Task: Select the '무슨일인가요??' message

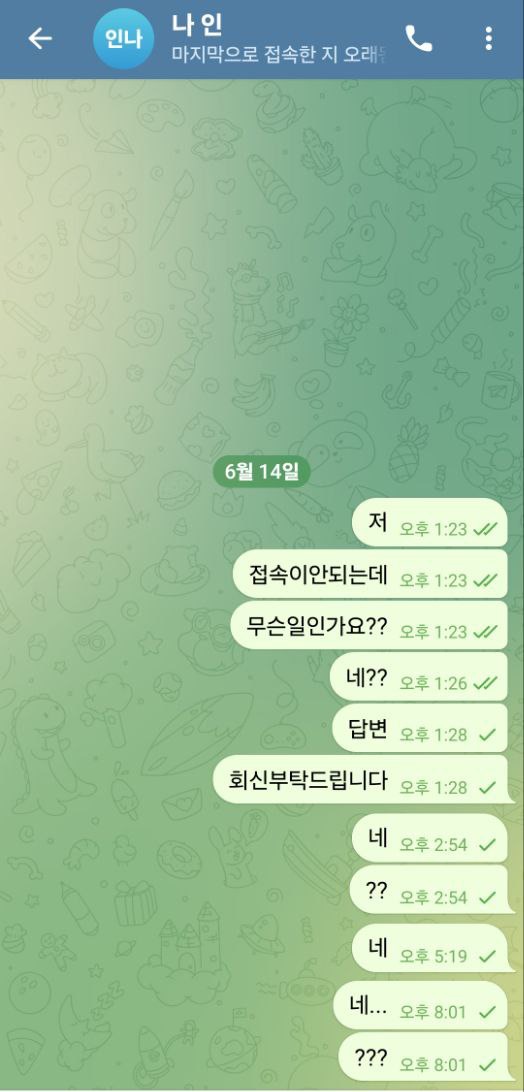Action: pyautogui.click(x=369, y=625)
